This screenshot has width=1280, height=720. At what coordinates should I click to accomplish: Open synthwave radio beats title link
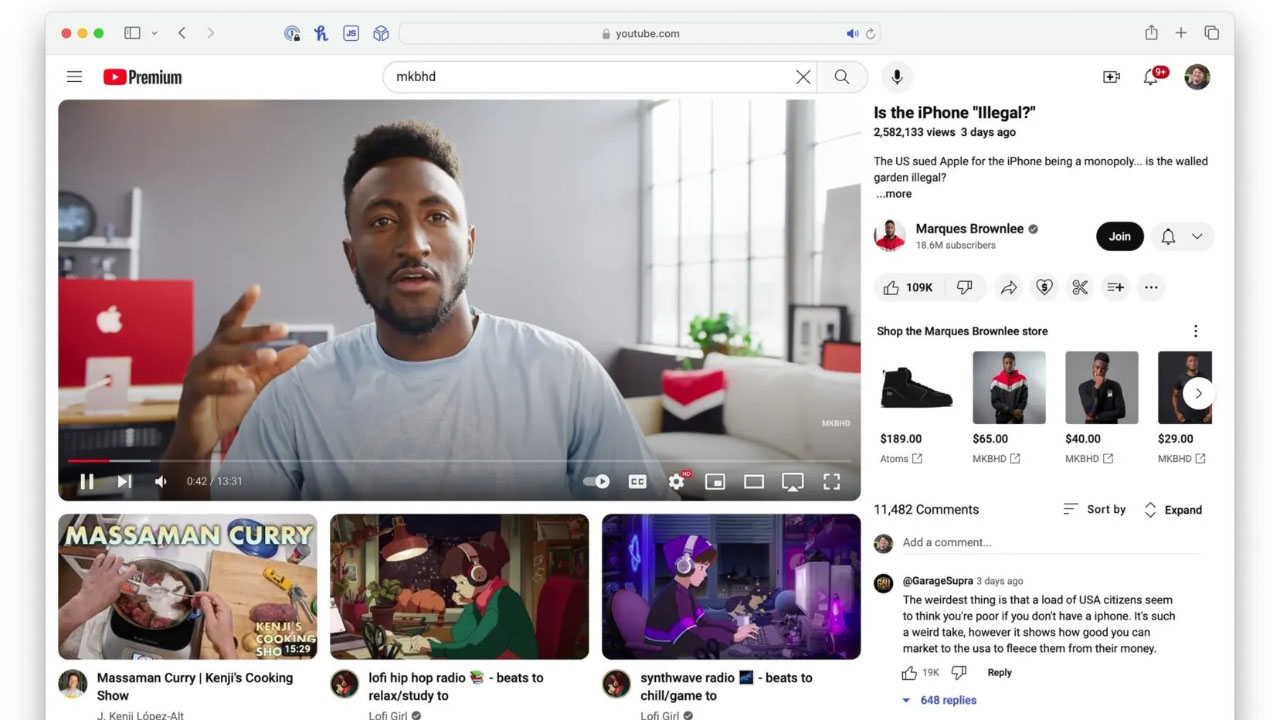pyautogui.click(x=727, y=686)
